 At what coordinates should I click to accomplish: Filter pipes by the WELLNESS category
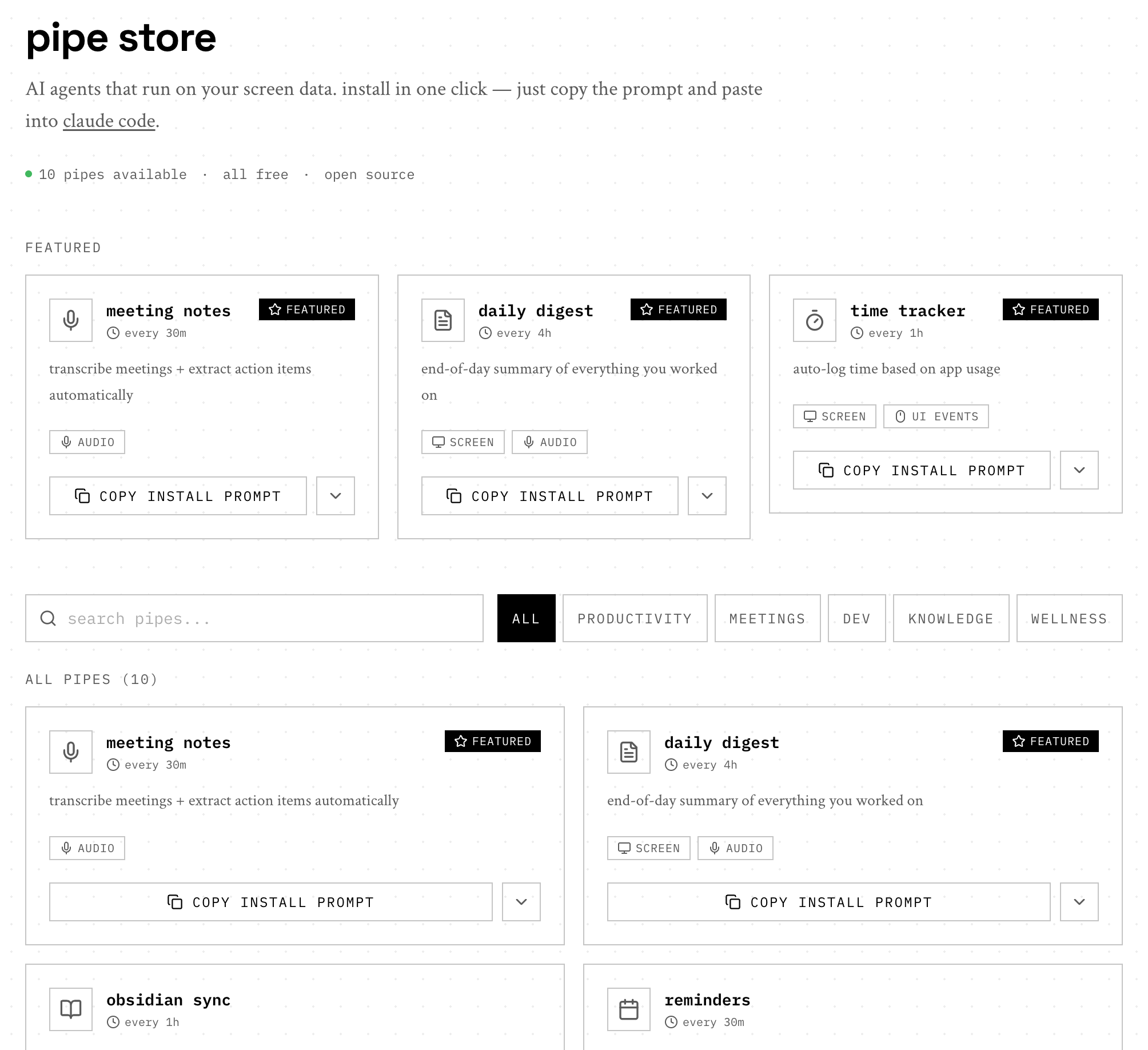(1069, 618)
